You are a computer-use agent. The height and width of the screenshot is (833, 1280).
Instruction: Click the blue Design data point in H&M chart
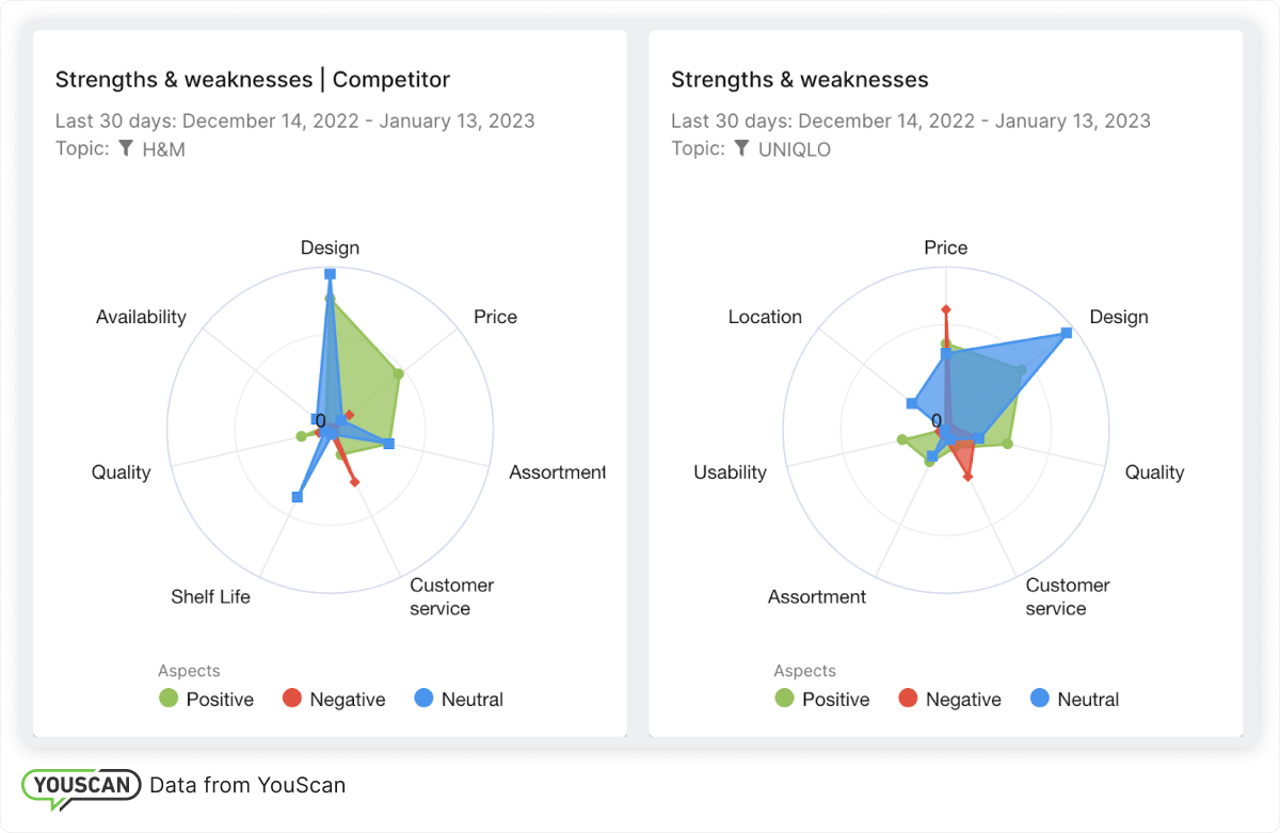pos(330,273)
